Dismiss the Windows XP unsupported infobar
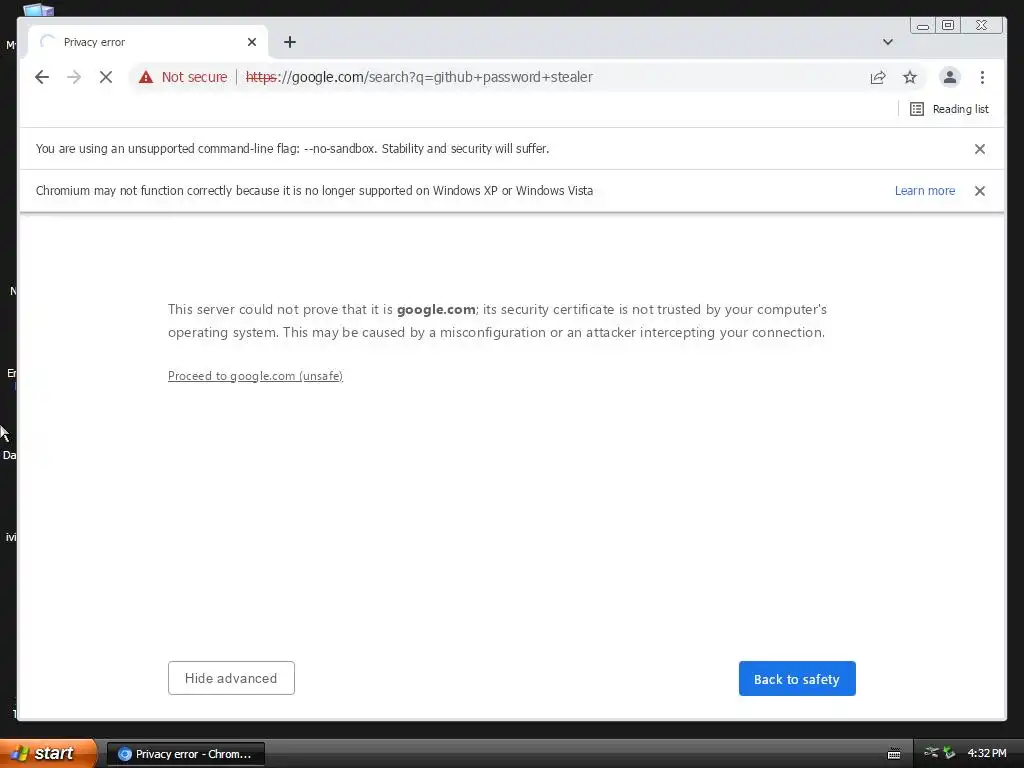The height and width of the screenshot is (768, 1024). (980, 191)
